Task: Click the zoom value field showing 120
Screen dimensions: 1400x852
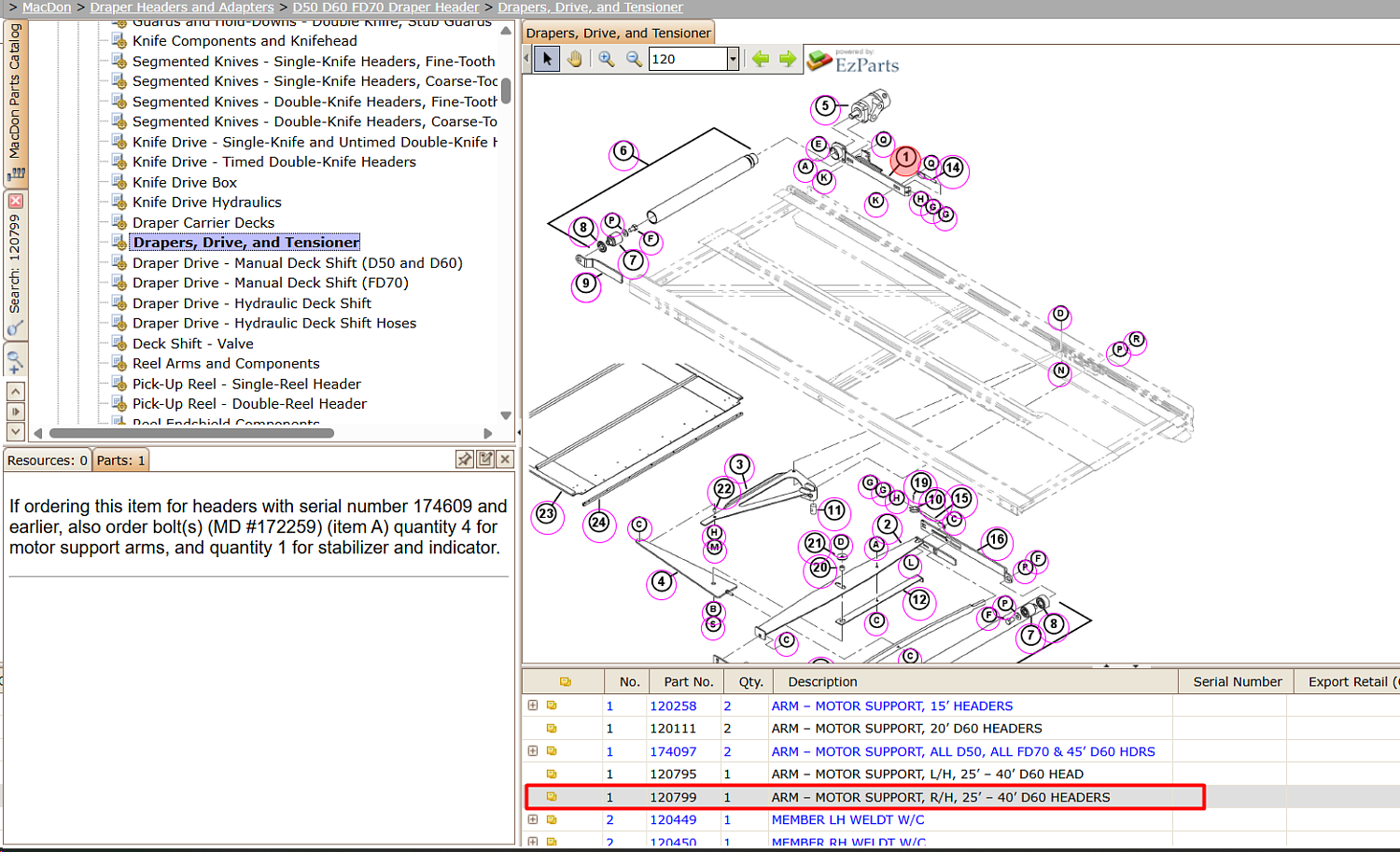Action: (688, 59)
